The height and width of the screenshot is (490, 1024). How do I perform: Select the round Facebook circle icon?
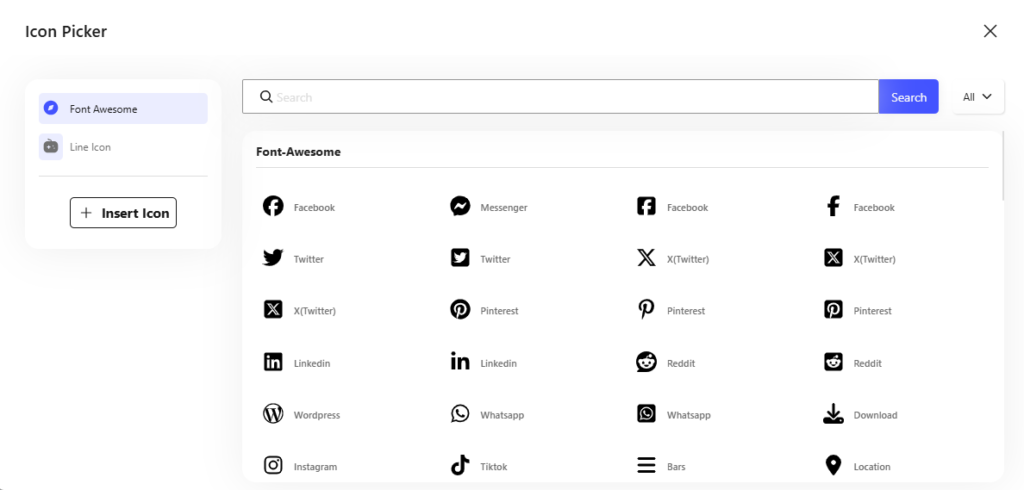pyautogui.click(x=273, y=206)
